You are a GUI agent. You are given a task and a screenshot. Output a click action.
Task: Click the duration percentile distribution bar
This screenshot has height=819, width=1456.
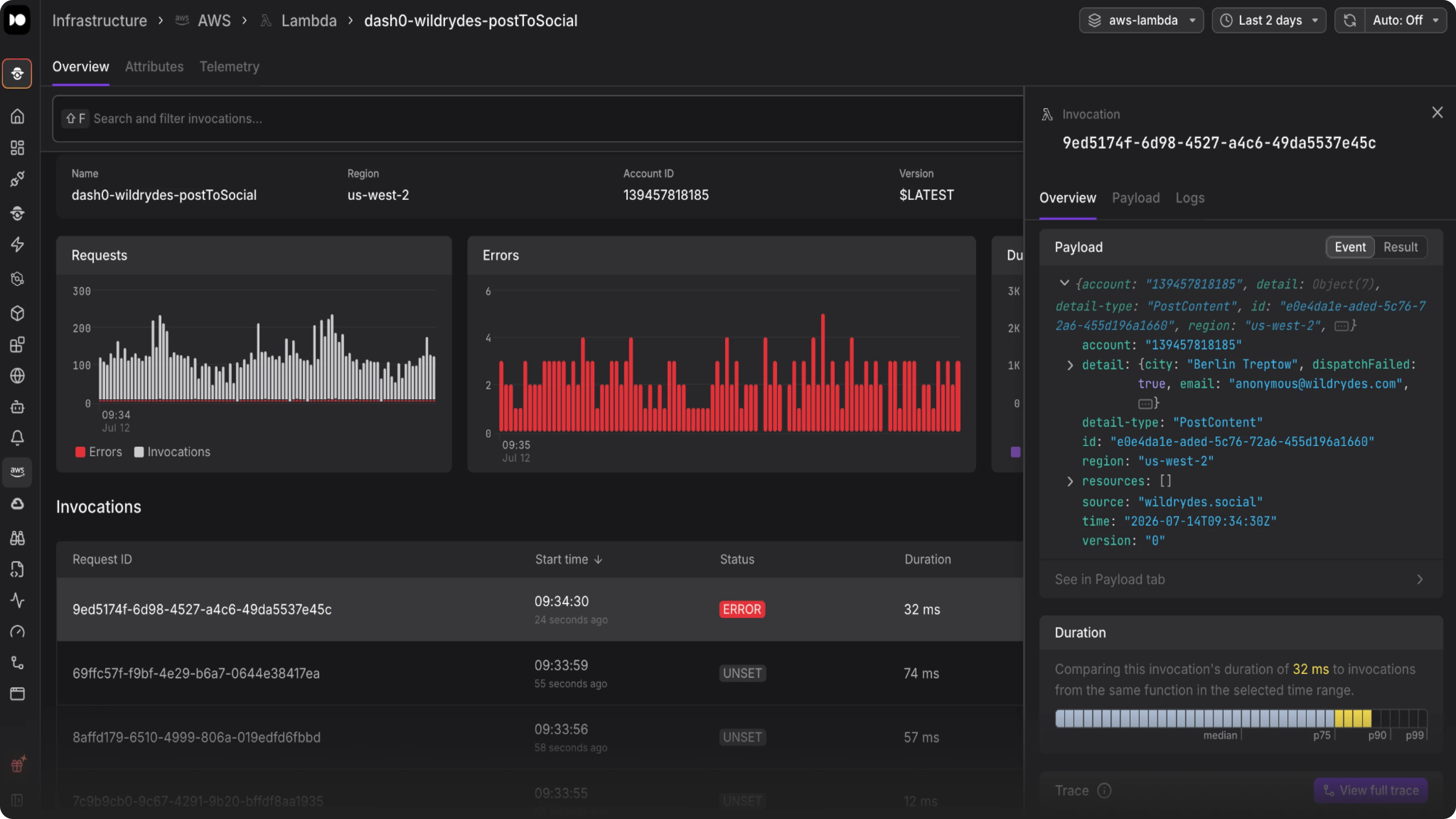1241,718
